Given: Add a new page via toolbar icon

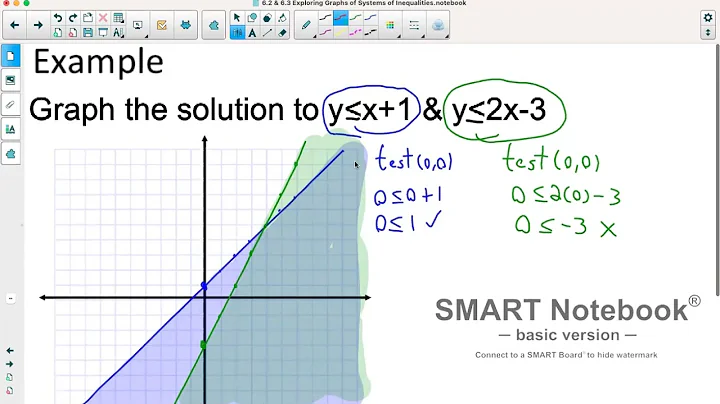Looking at the screenshot, I should pos(58,33).
